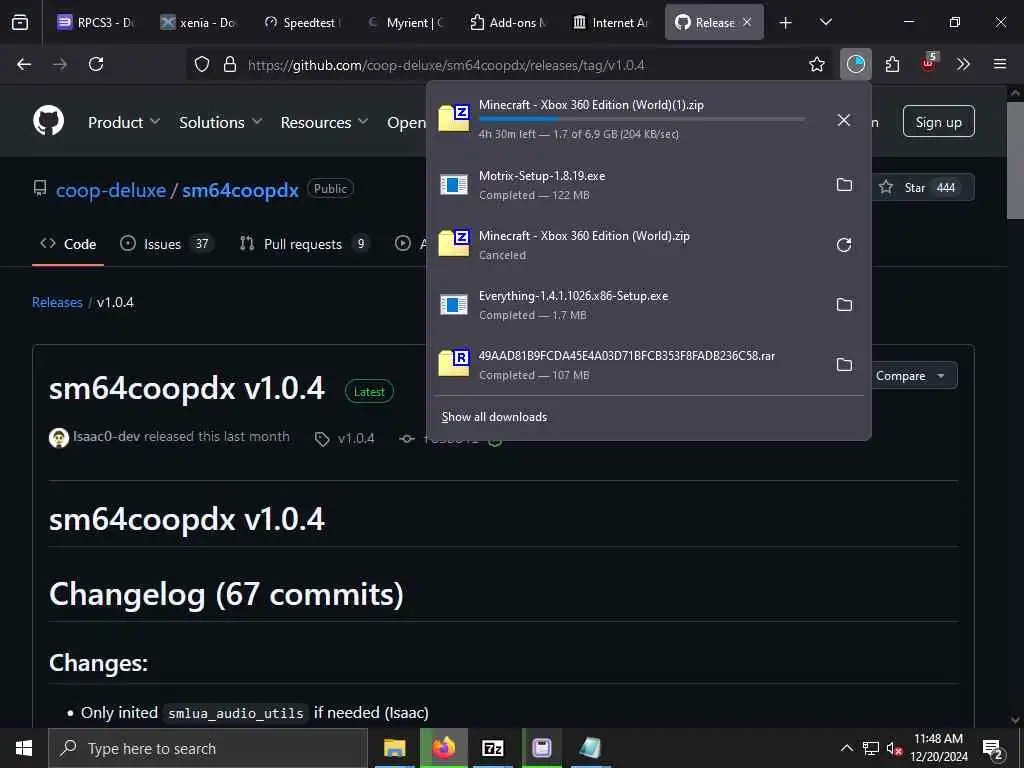This screenshot has width=1024, height=768.
Task: Click the Minecraft download progress bar
Action: [641, 119]
